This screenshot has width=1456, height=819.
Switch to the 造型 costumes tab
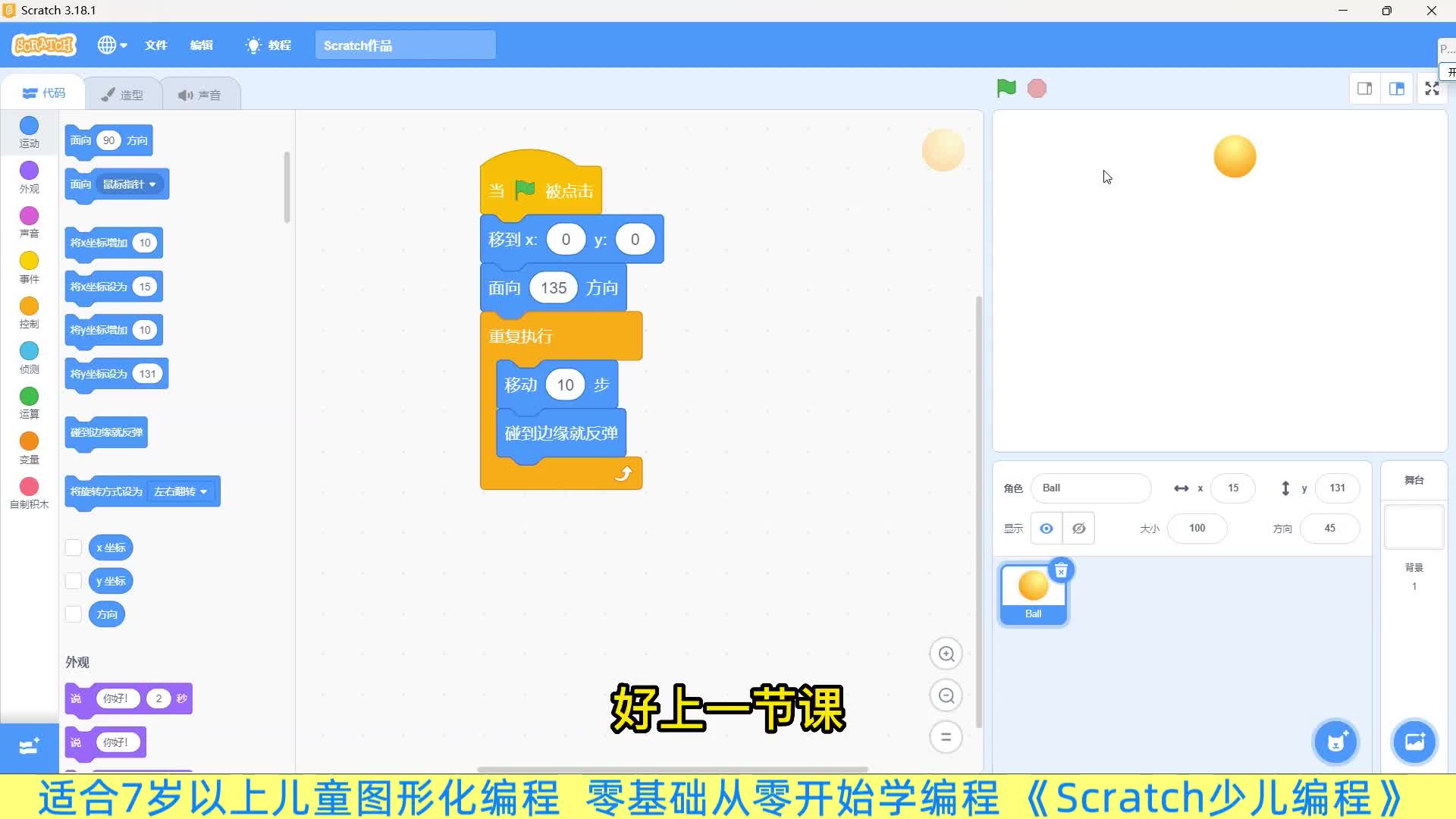tap(122, 95)
